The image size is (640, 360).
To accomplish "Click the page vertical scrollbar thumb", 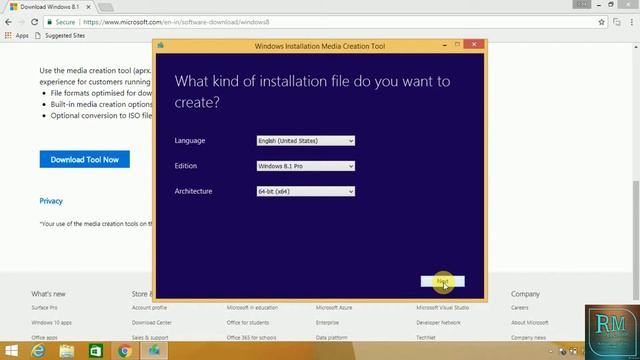I will [636, 240].
